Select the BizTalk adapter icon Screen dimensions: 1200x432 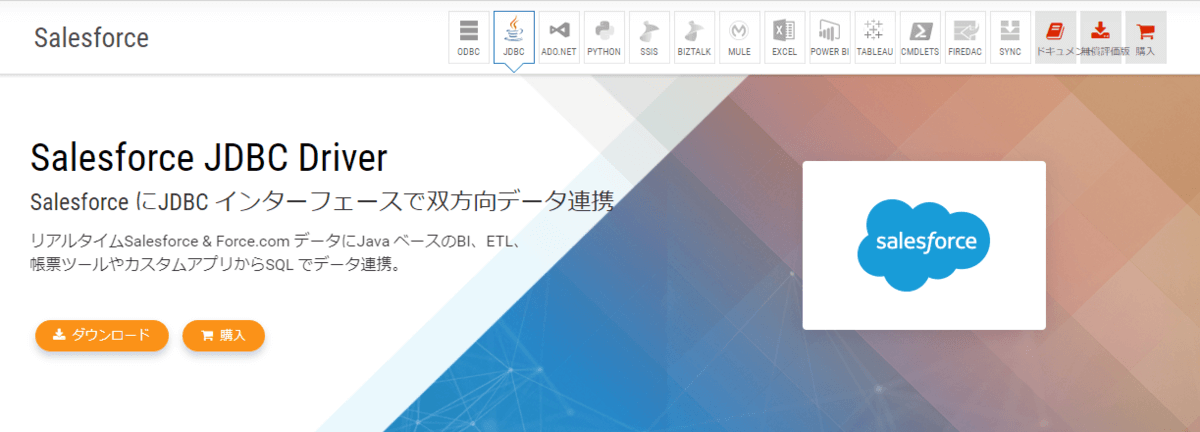pyautogui.click(x=695, y=37)
